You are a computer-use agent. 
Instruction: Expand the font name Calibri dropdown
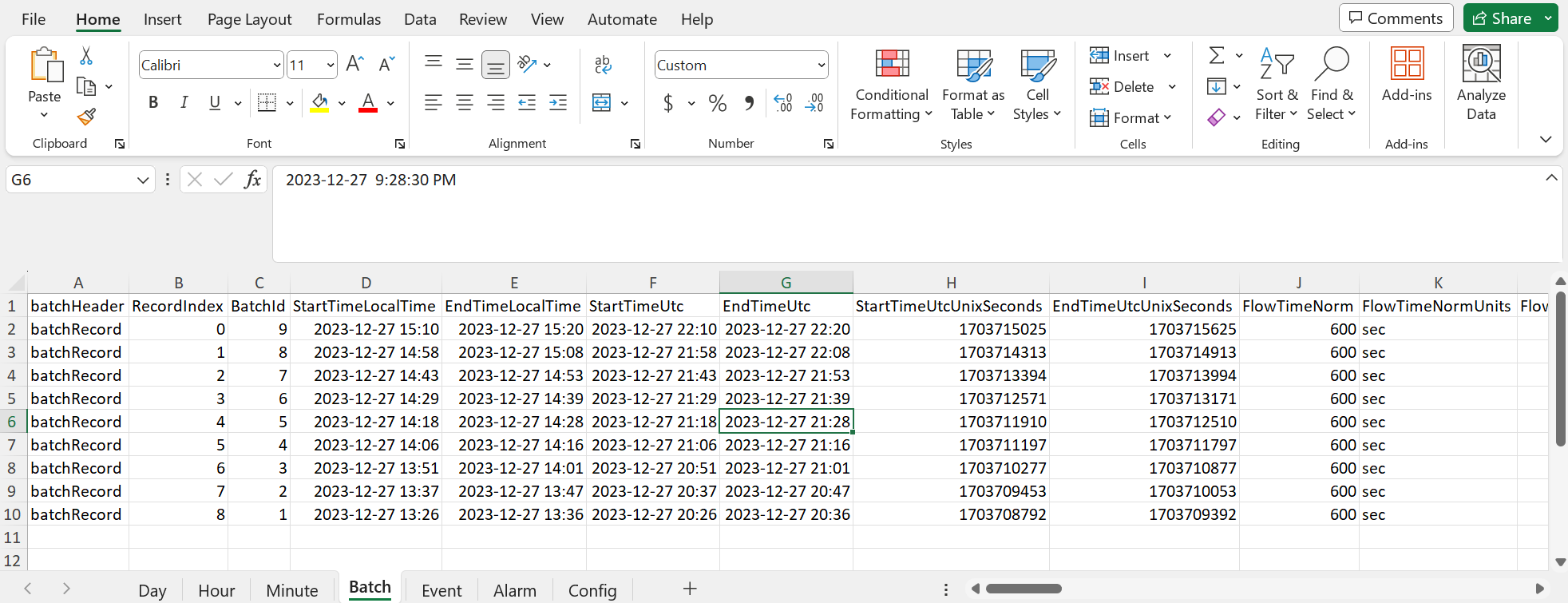[276, 65]
